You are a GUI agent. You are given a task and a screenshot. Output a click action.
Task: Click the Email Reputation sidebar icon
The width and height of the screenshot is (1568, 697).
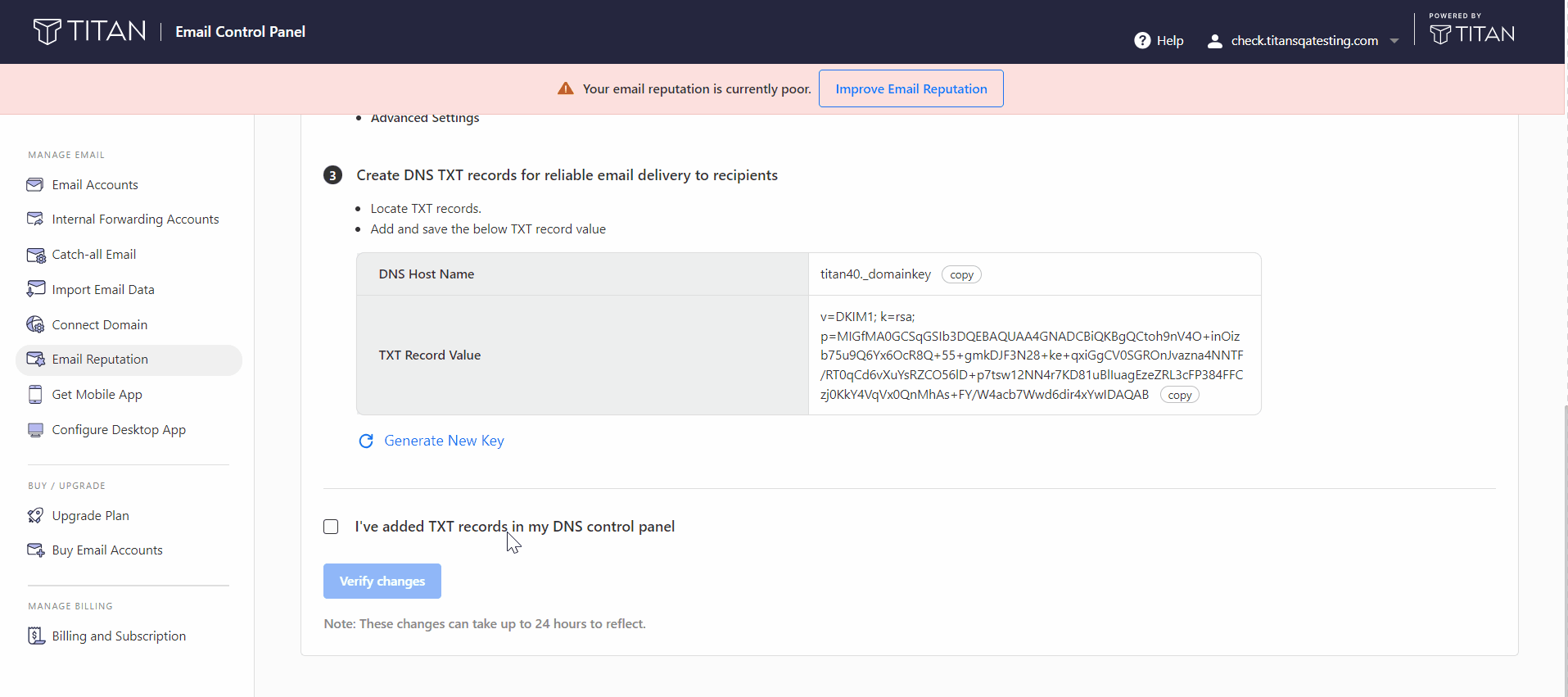35,360
